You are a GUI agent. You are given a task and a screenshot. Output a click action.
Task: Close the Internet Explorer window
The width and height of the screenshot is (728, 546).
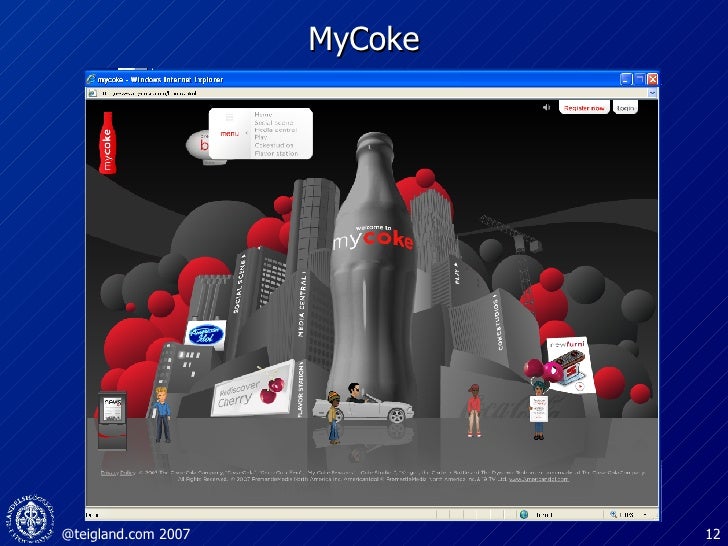[652, 79]
